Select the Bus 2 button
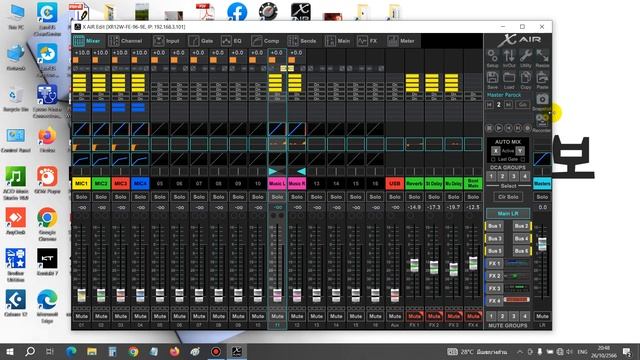Screen dimensions: 640x360 (522, 226)
